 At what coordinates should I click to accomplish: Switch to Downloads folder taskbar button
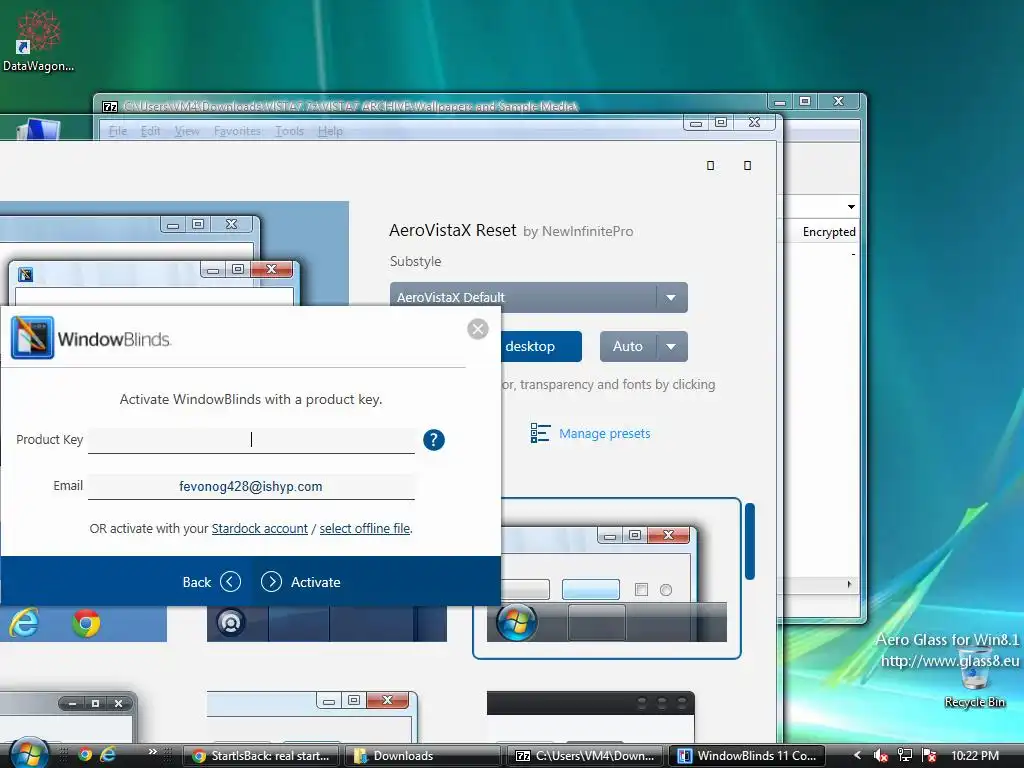(x=423, y=756)
